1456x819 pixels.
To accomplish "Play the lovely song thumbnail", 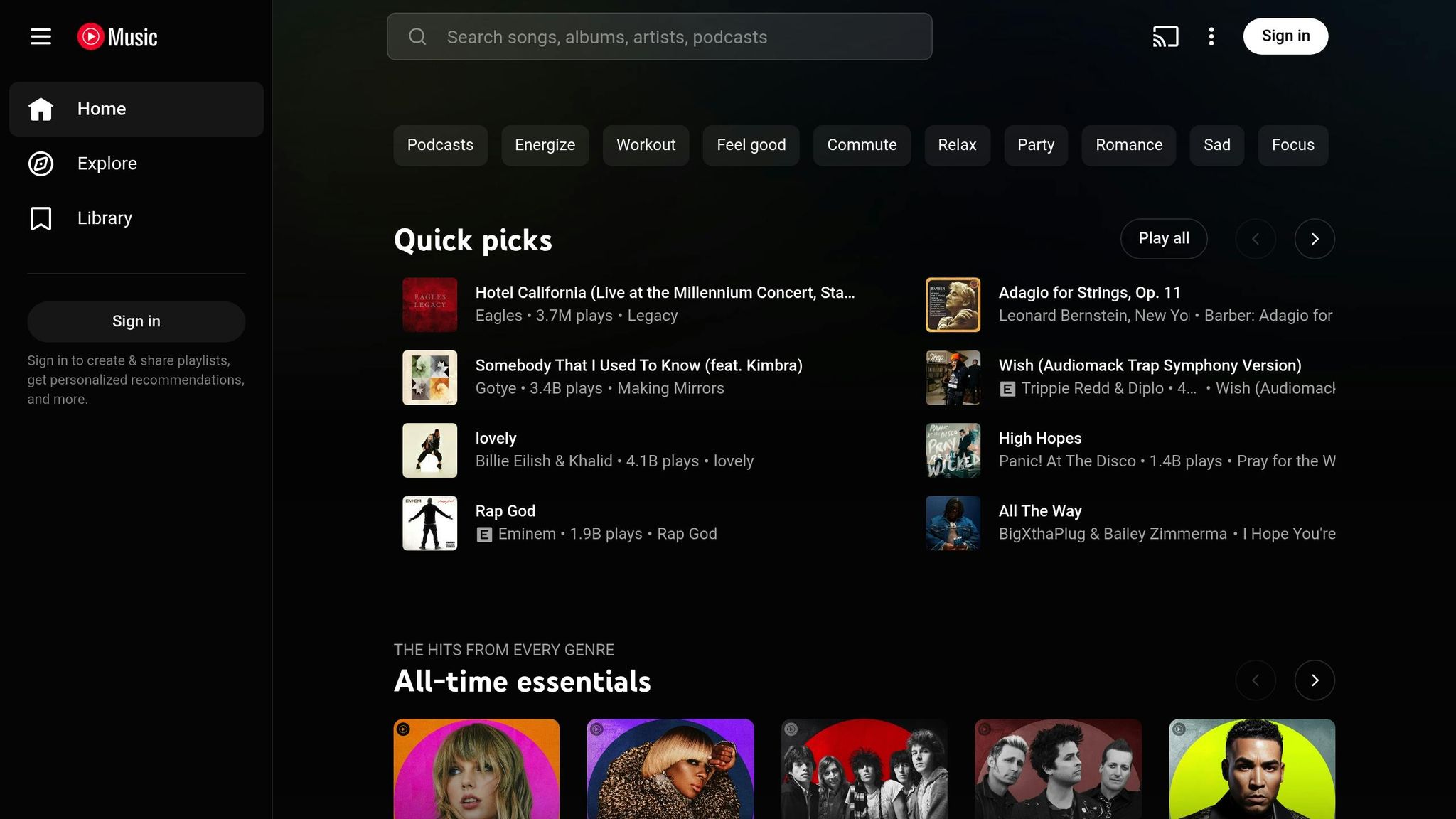I will coord(429,450).
